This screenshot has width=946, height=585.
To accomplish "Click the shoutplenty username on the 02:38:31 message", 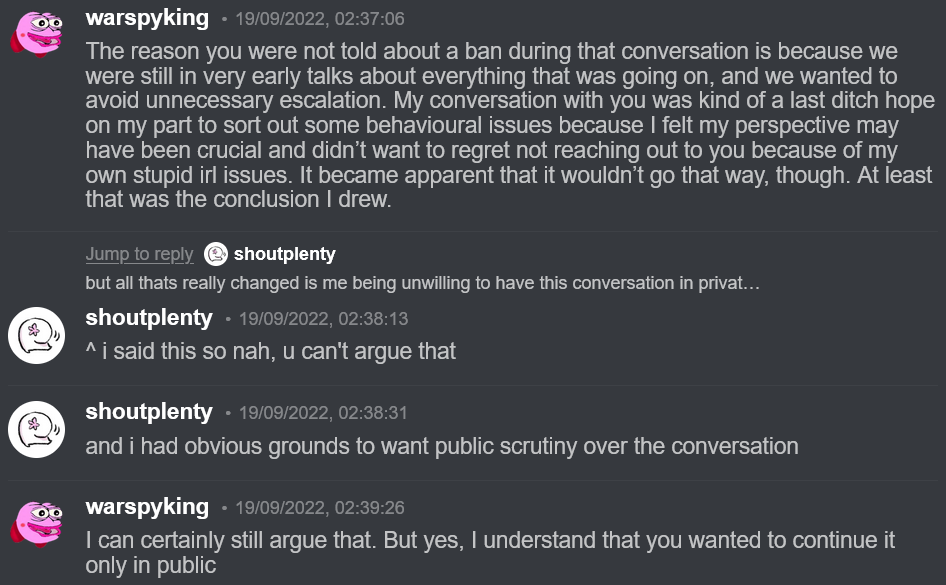I will (x=149, y=412).
